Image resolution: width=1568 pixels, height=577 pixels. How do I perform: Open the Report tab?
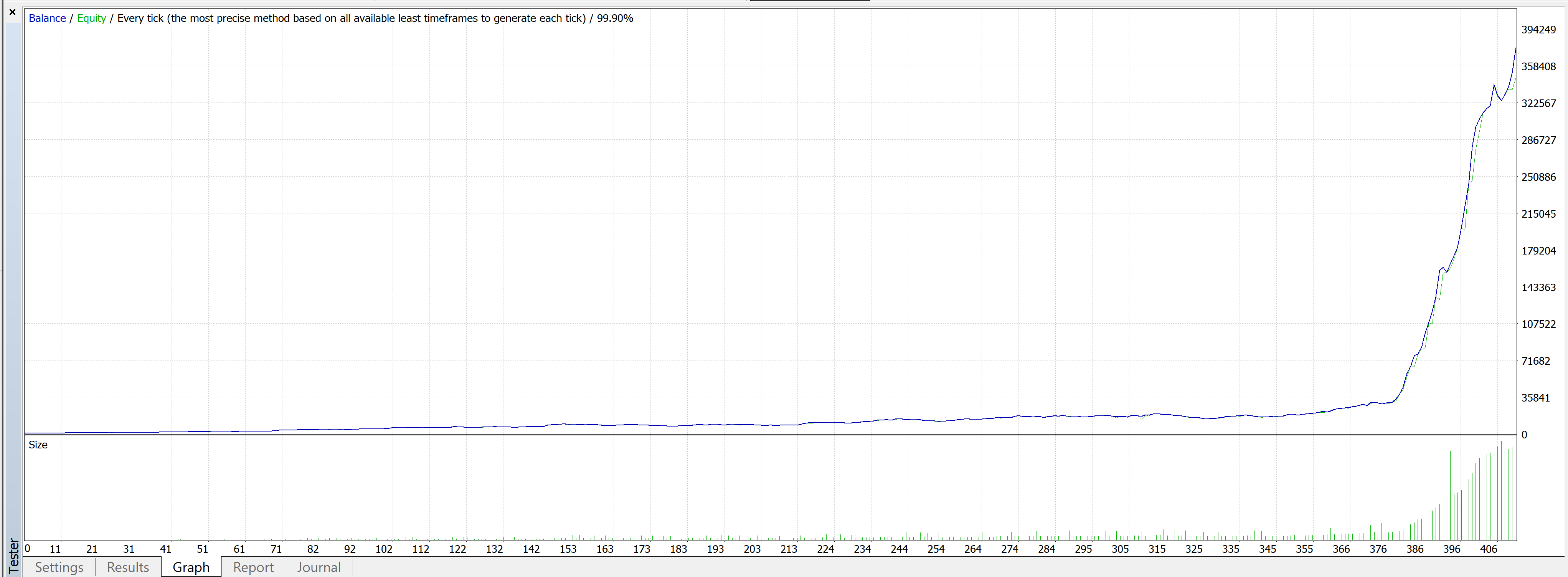coord(253,567)
